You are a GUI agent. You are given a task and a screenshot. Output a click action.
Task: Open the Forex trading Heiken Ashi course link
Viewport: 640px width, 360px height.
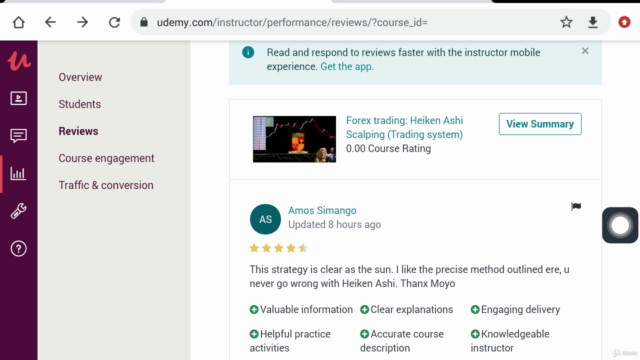pos(404,127)
